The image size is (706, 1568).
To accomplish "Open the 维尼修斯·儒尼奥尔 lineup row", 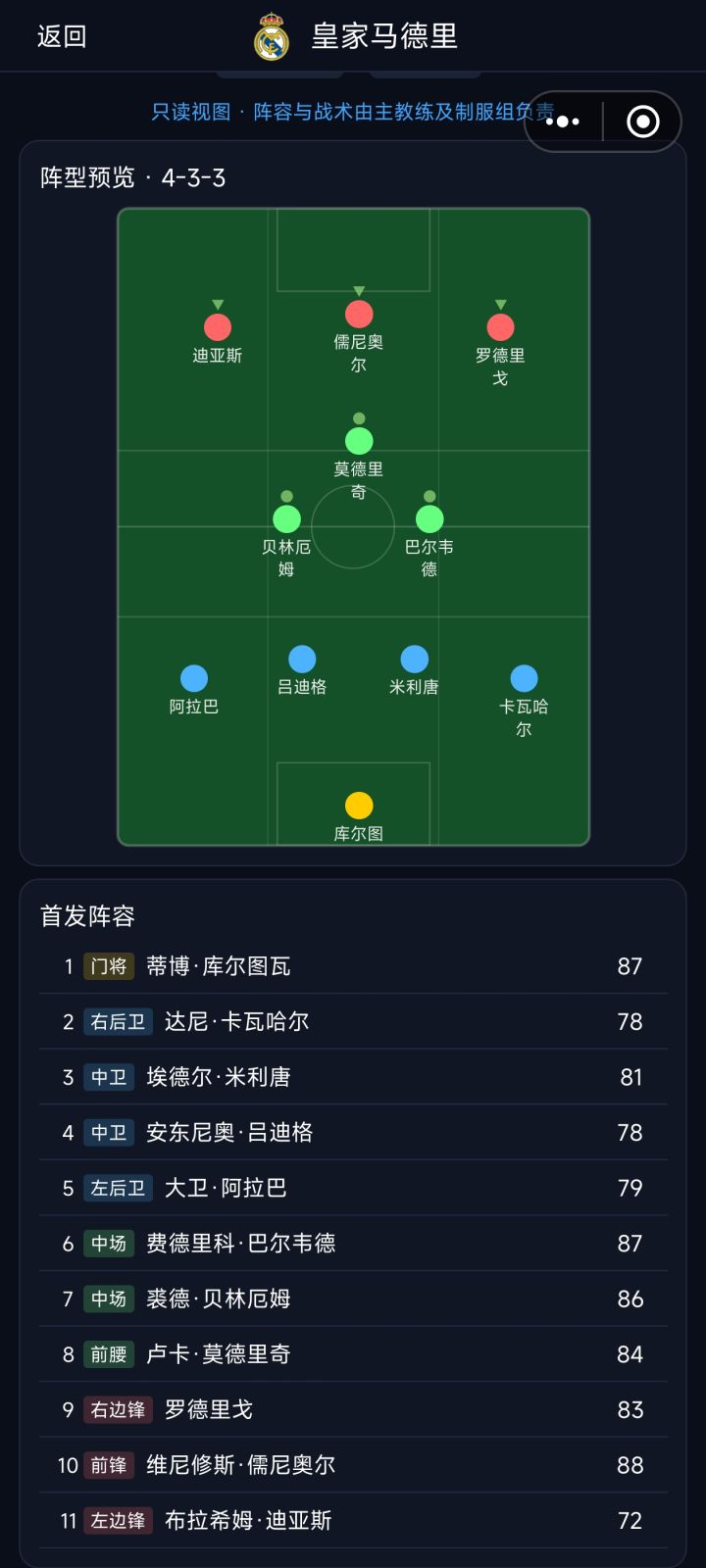I will tap(353, 1465).
